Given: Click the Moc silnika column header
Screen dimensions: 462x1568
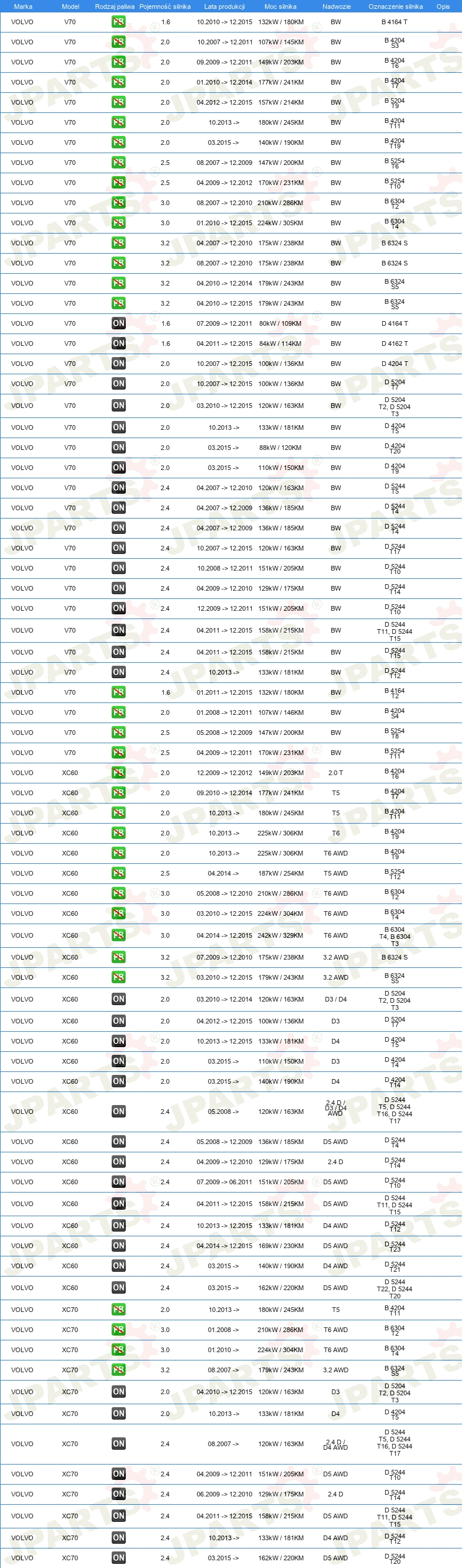Looking at the screenshot, I should pyautogui.click(x=280, y=7).
